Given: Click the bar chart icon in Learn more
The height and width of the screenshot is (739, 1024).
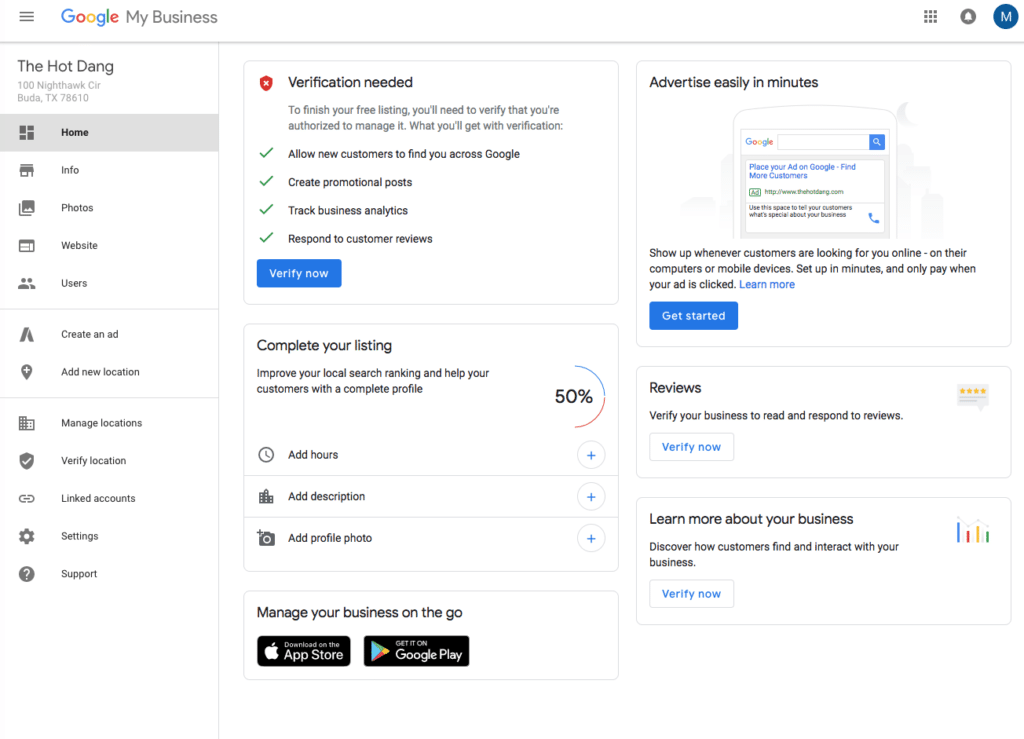Looking at the screenshot, I should click(972, 530).
